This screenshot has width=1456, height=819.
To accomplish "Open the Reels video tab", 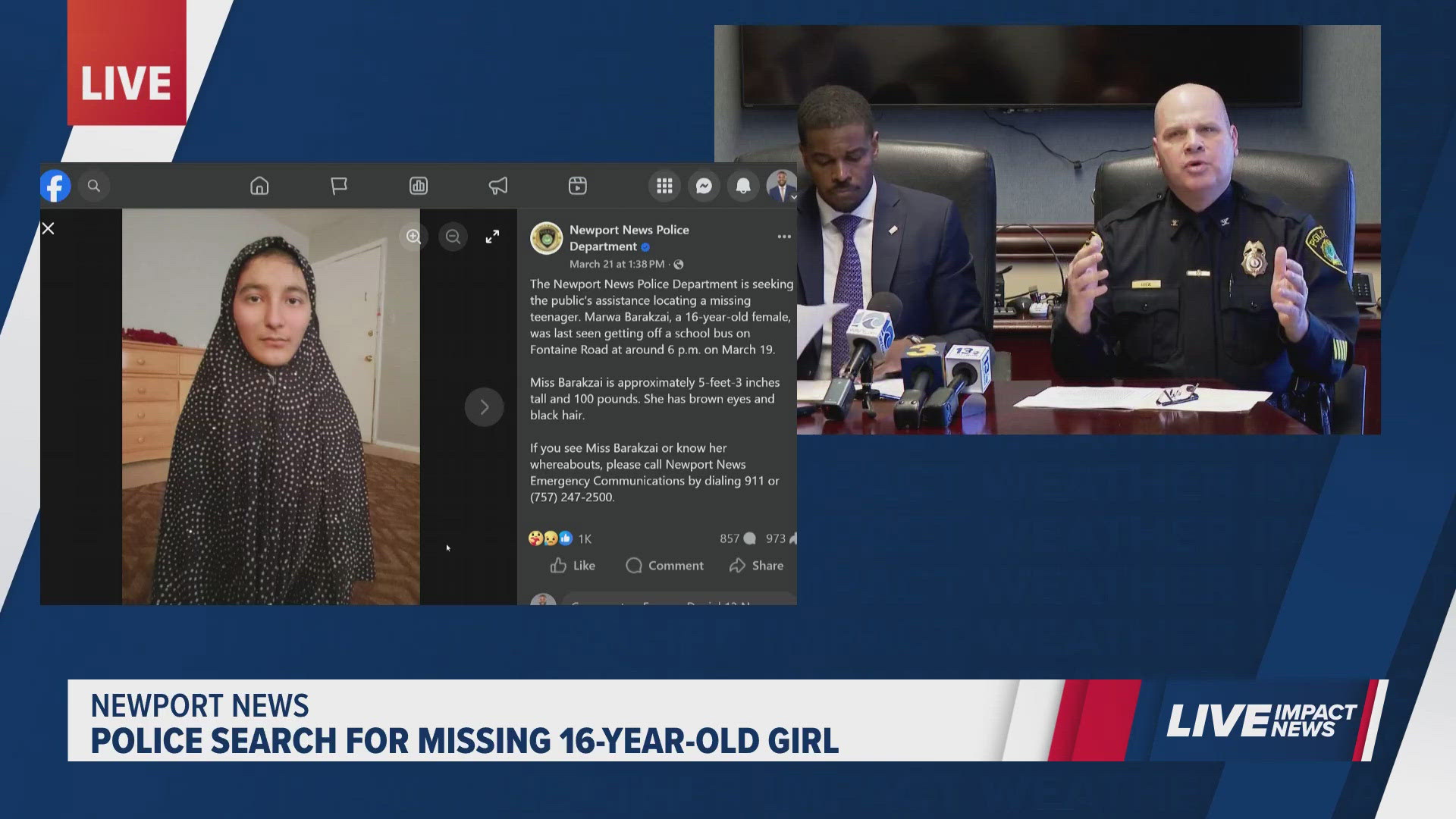I will [x=578, y=186].
